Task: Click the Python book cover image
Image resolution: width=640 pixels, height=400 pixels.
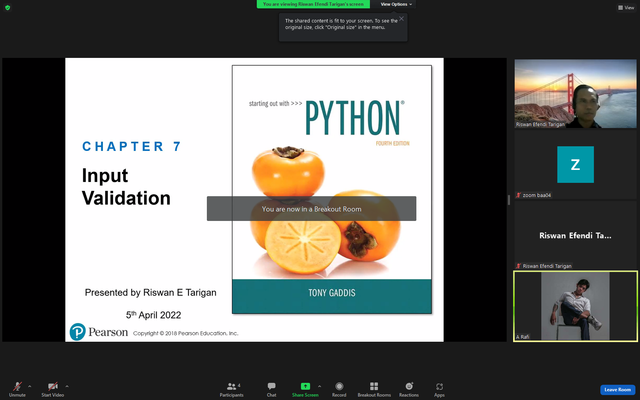Action: click(331, 189)
